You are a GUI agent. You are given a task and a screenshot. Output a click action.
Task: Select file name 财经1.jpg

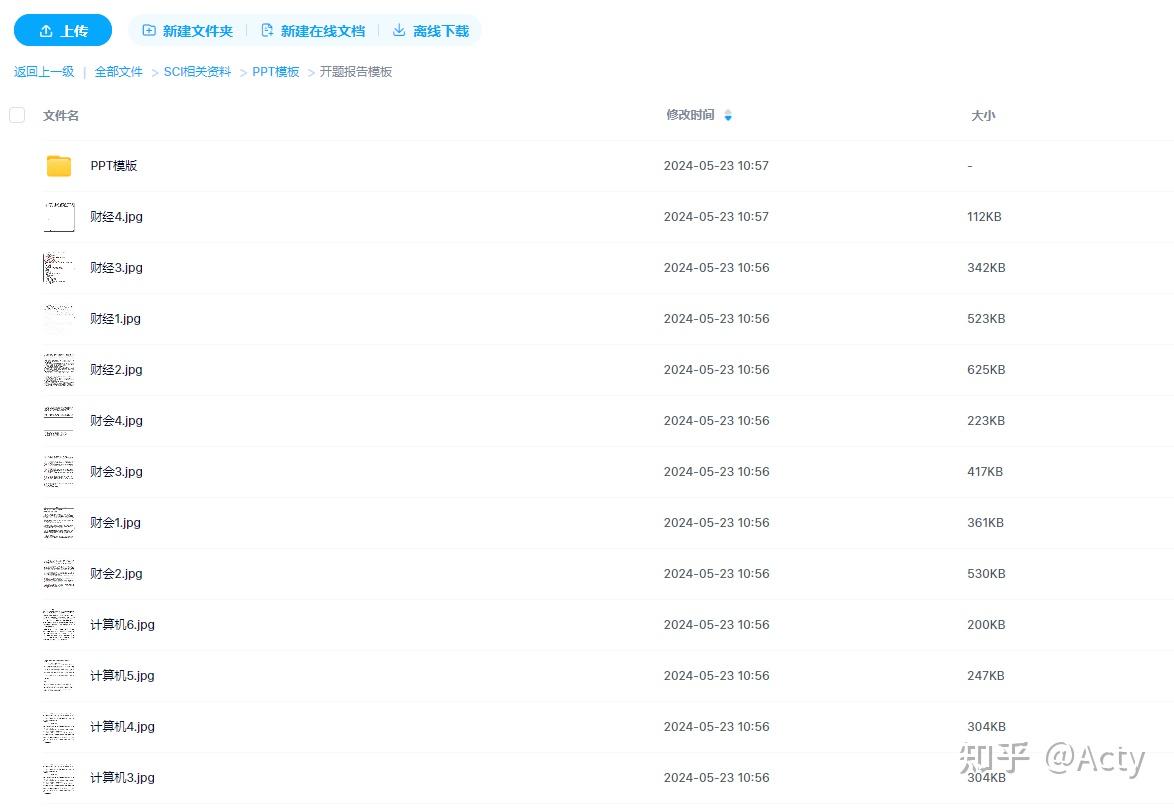tap(115, 318)
